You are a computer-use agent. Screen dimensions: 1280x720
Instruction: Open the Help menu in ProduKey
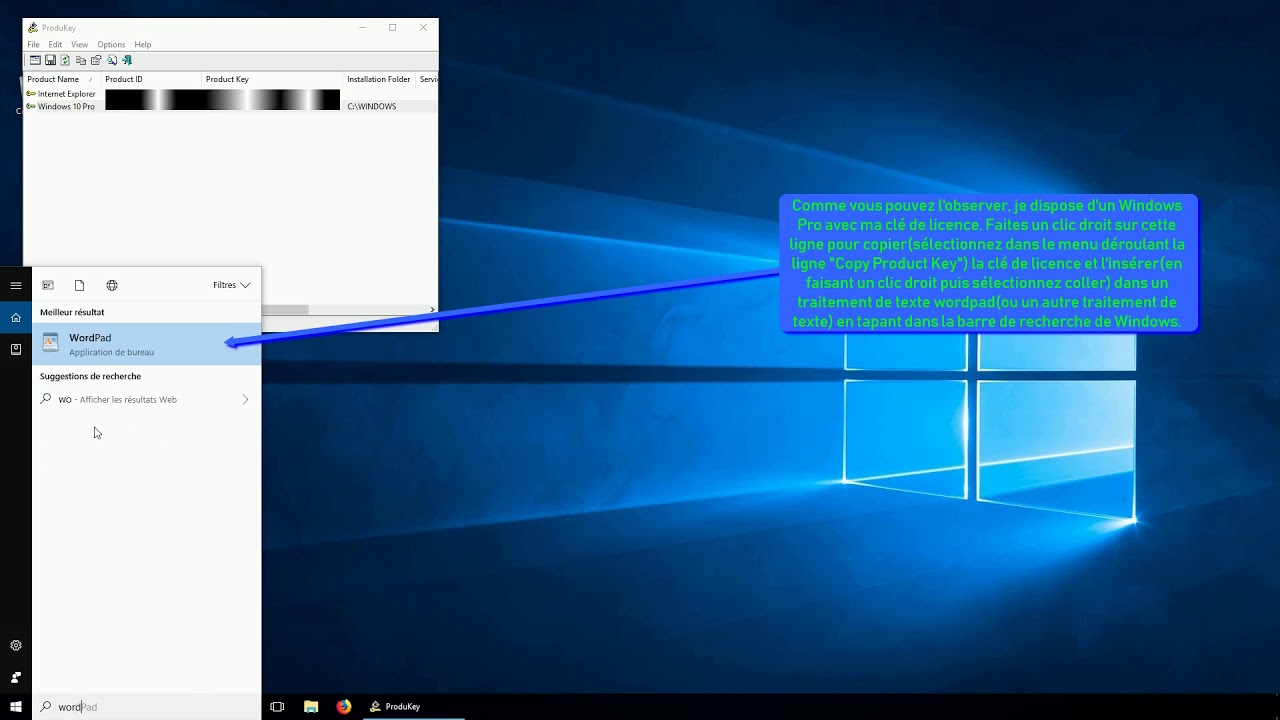click(143, 45)
